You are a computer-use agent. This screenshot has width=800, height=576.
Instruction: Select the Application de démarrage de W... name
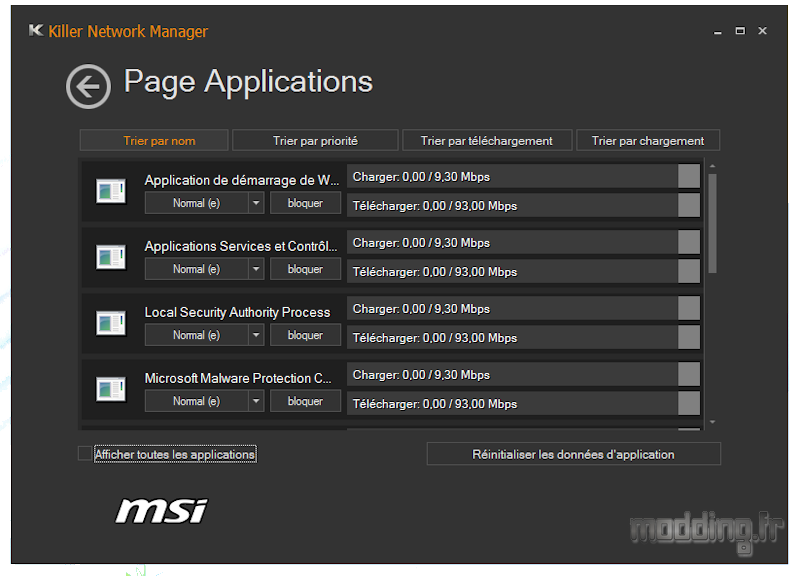(x=242, y=180)
